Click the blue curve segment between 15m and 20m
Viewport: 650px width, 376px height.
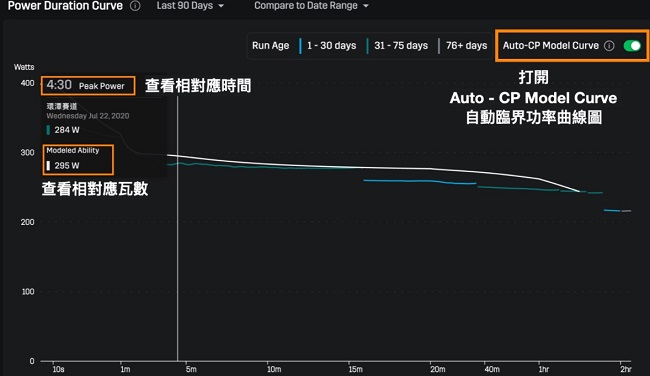(420, 182)
